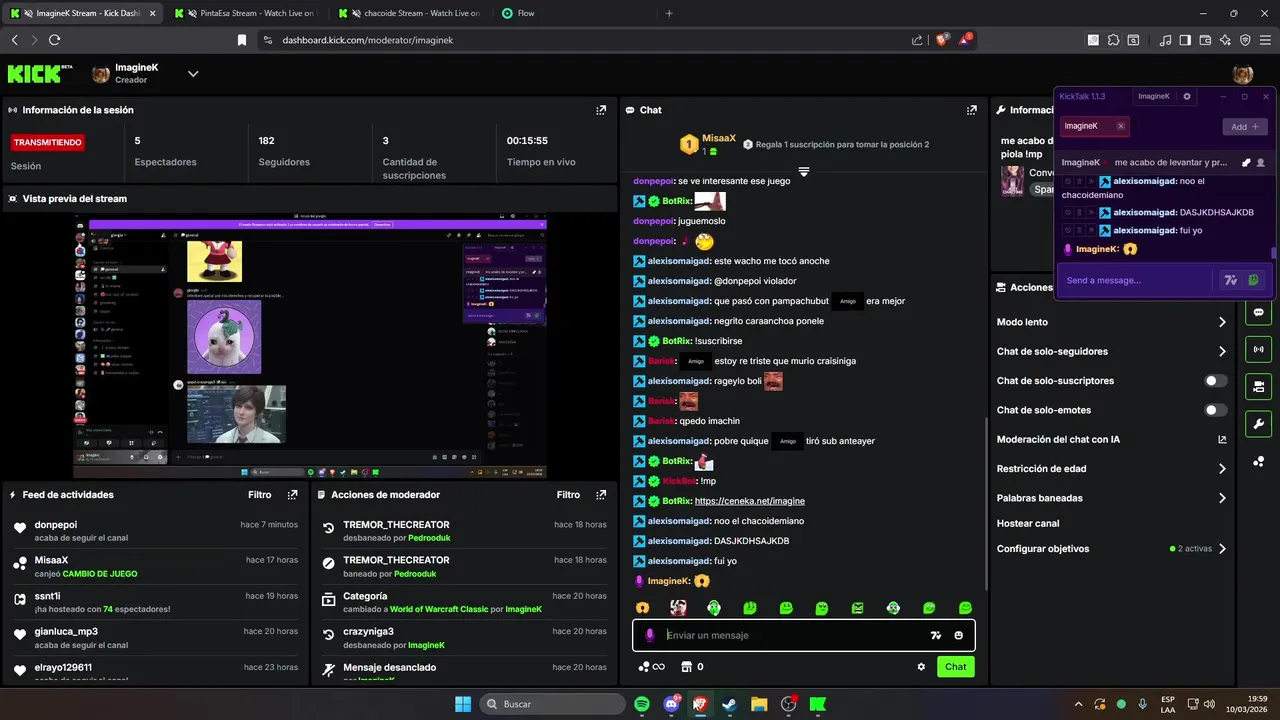Image resolution: width=1280 pixels, height=720 pixels.
Task: Open profile avatar at top right
Action: click(1243, 74)
